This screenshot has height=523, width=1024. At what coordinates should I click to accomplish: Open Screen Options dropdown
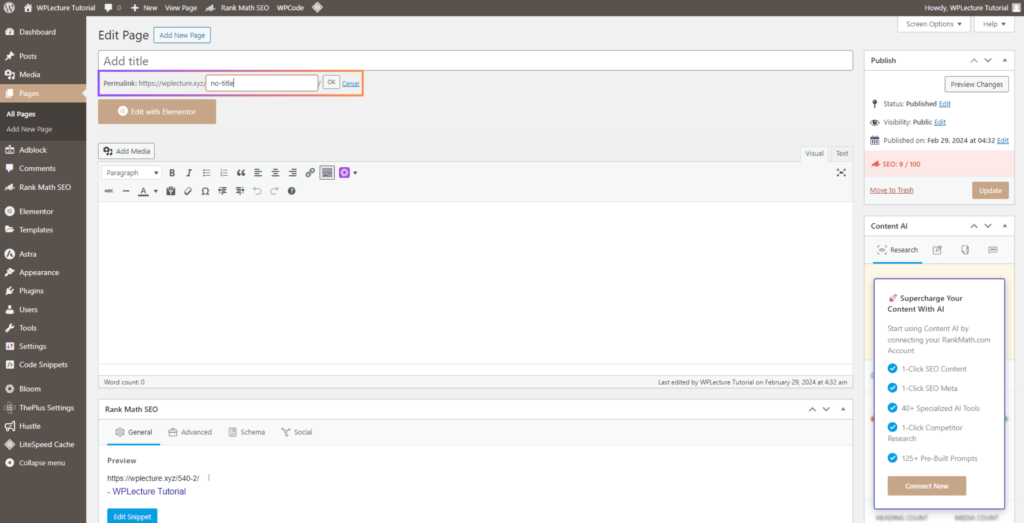(x=934, y=24)
